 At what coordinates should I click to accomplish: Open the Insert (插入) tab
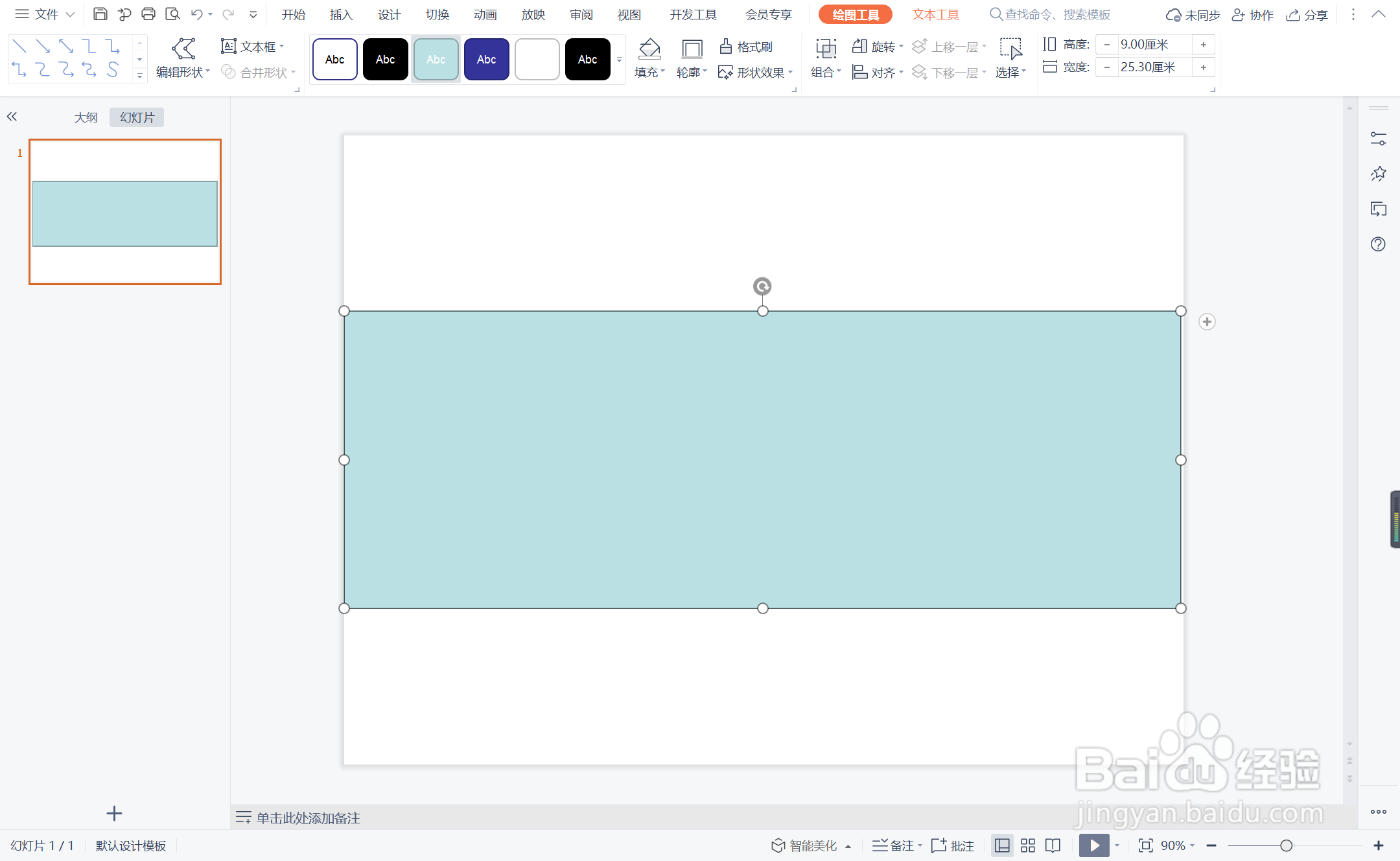click(x=342, y=14)
